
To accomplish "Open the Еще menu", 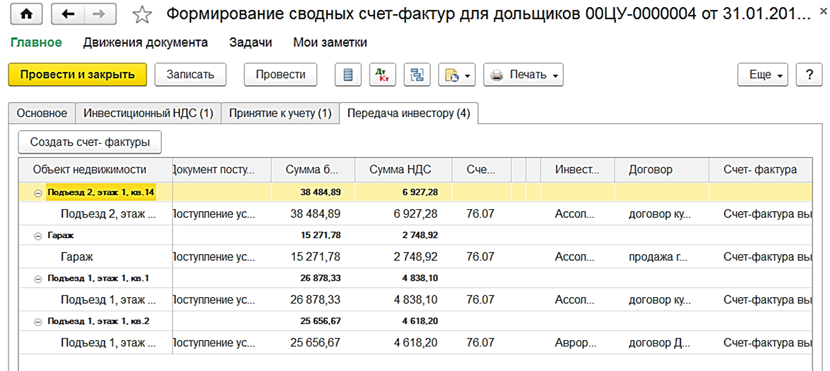I will [763, 75].
